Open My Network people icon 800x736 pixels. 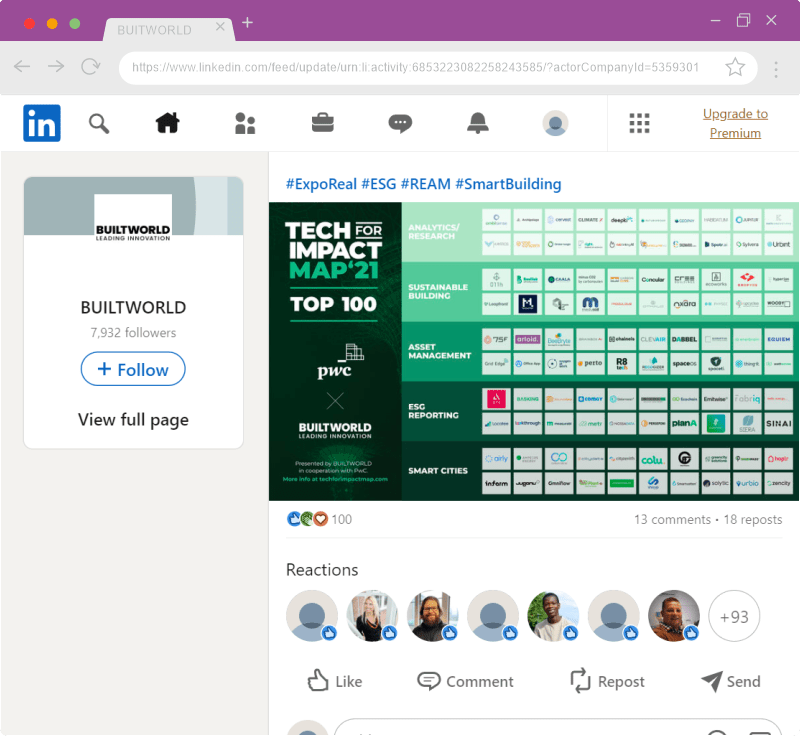(245, 123)
